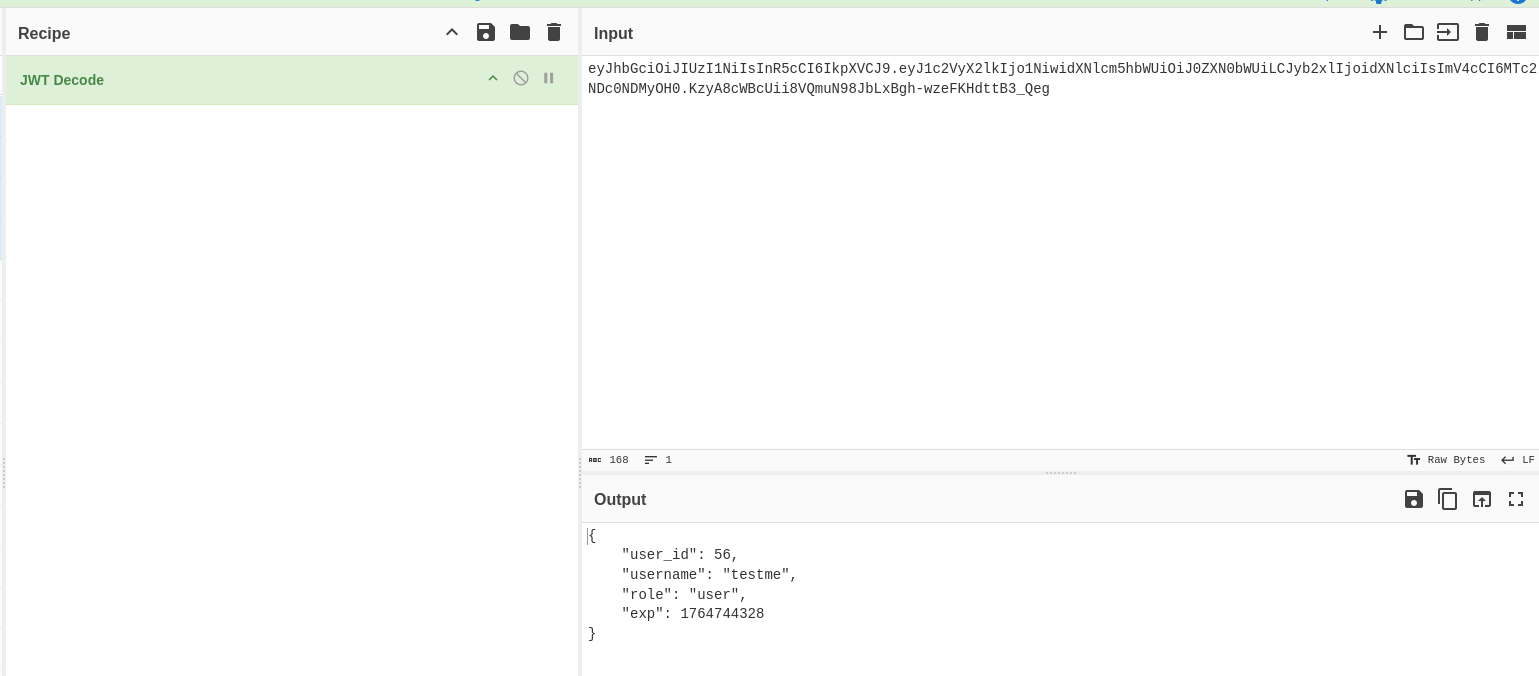Replace input with output
Screen dimensions: 1539x676
point(1482,499)
